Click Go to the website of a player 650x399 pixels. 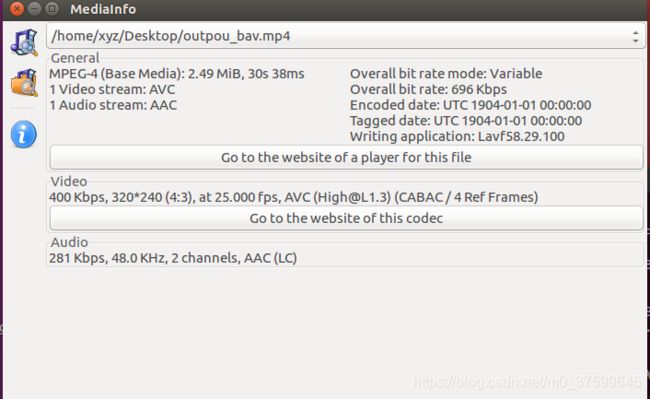pyautogui.click(x=346, y=157)
